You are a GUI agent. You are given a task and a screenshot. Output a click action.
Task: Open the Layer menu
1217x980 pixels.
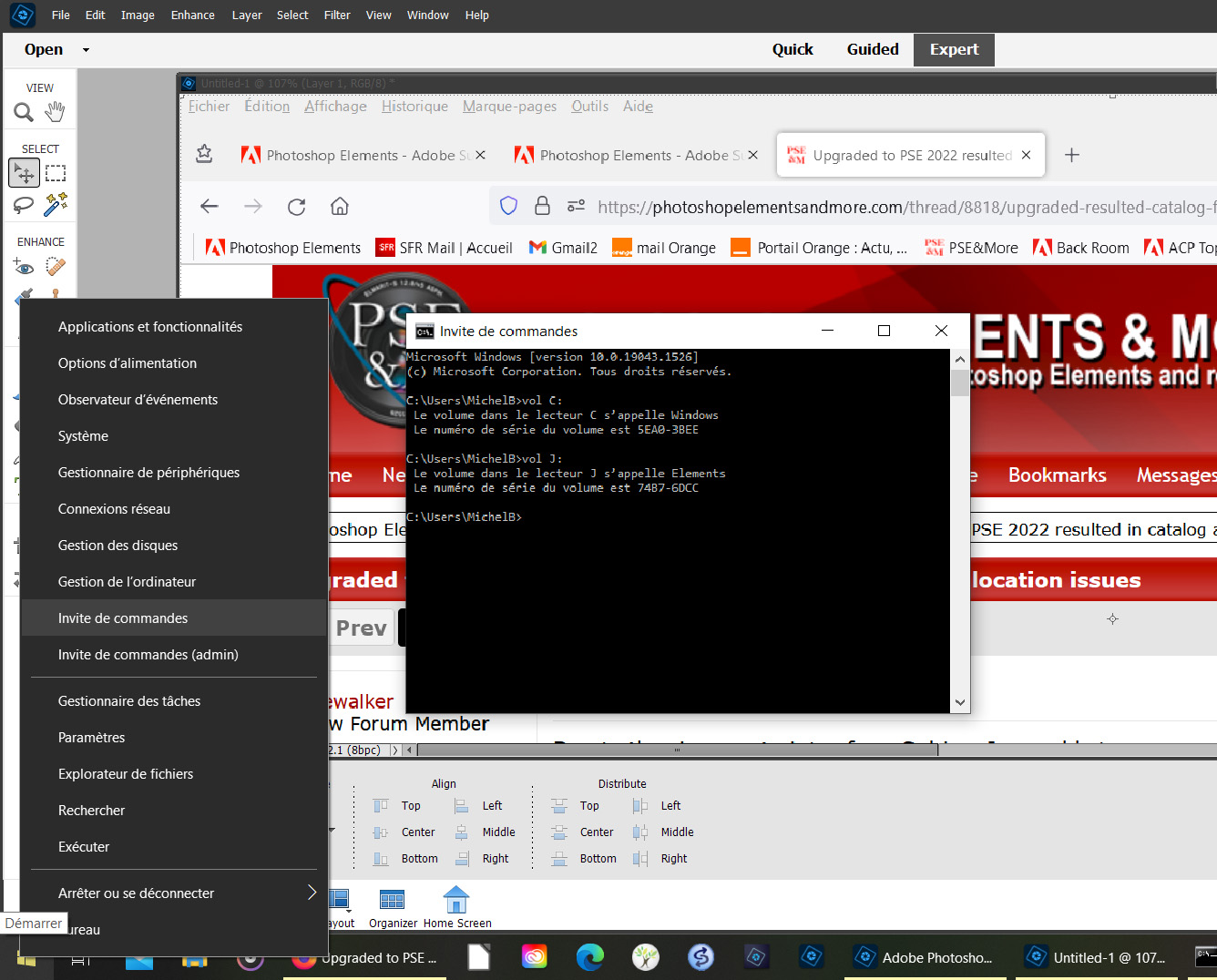[247, 15]
